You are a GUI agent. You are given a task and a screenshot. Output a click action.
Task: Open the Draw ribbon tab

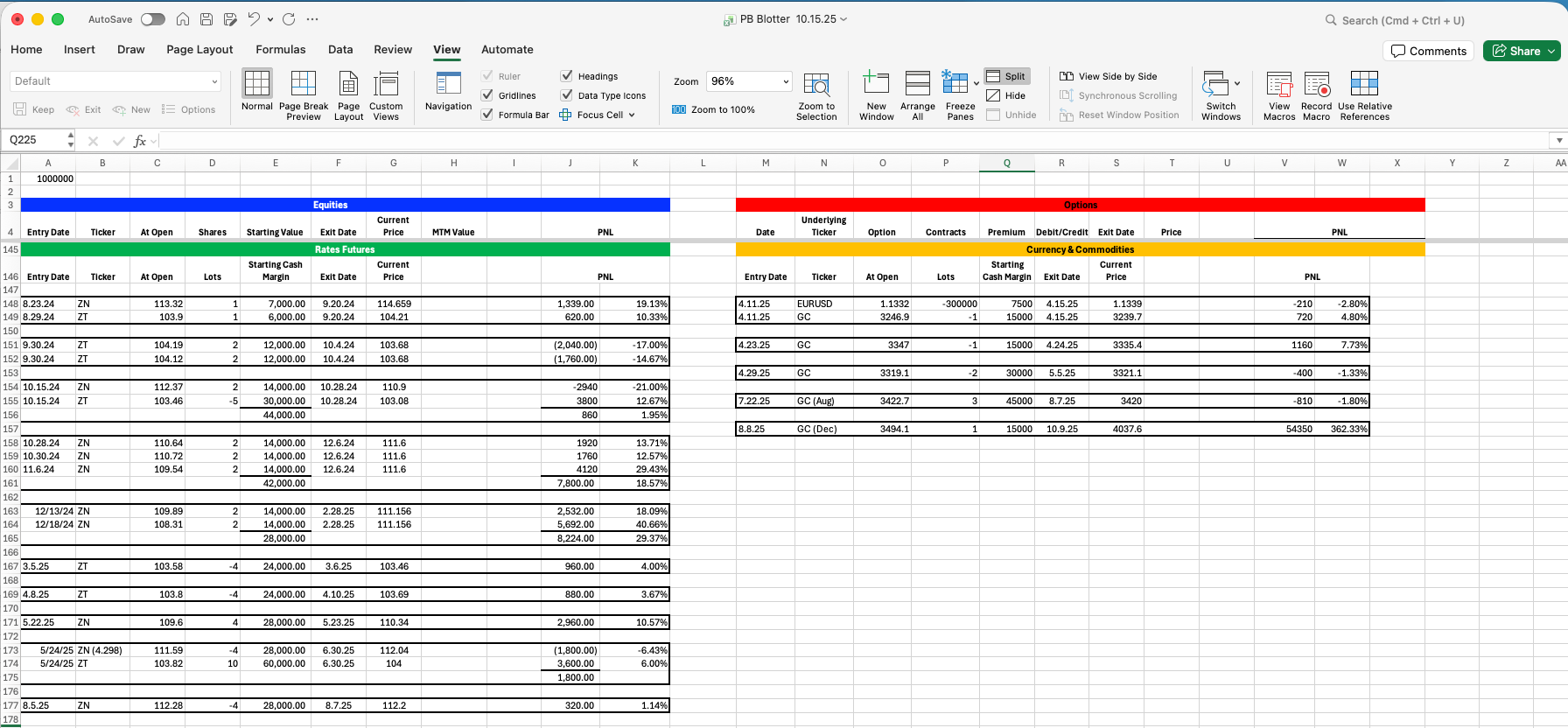[131, 50]
